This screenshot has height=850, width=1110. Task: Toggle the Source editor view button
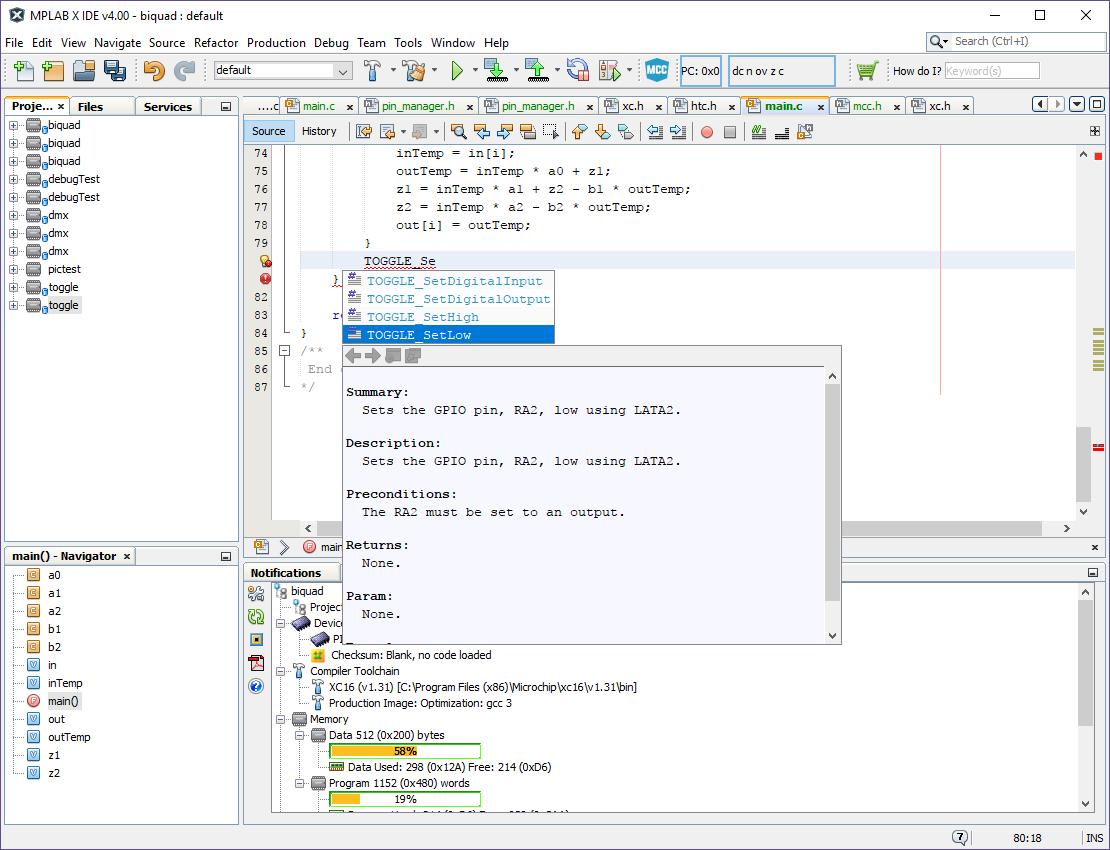pos(268,131)
